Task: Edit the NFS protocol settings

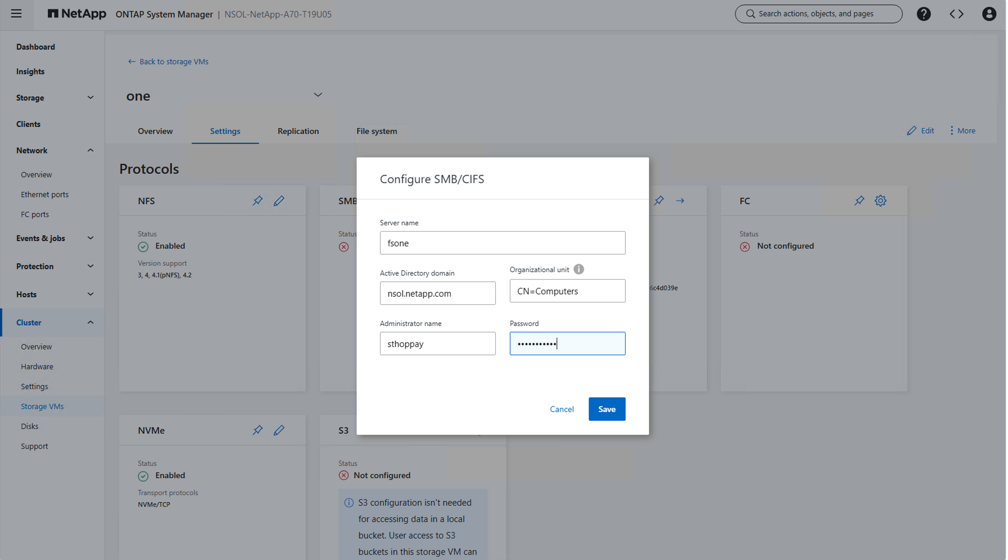Action: [279, 201]
